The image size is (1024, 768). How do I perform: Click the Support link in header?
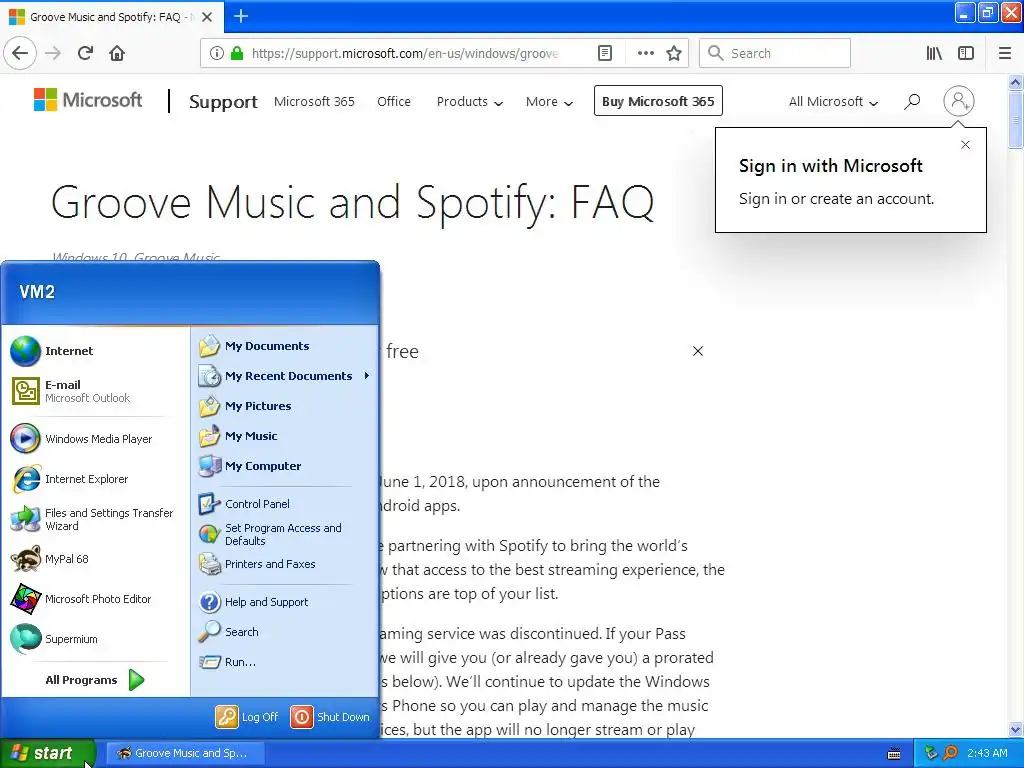coord(223,102)
